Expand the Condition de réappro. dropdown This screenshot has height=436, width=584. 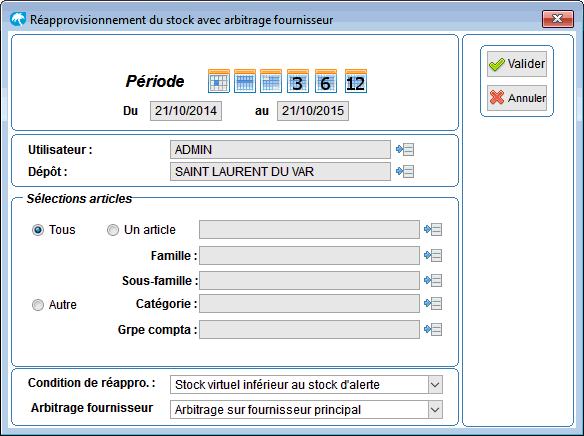(435, 385)
